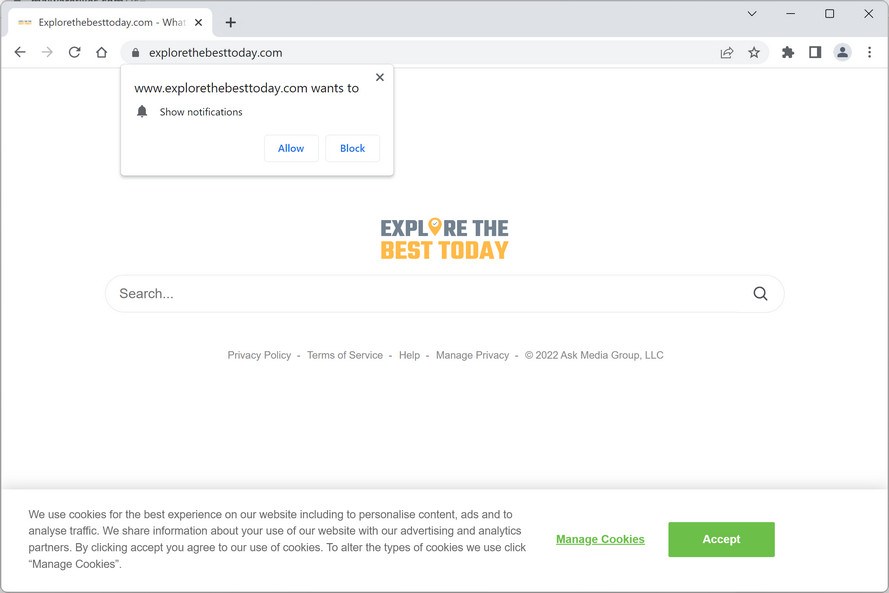Minimize the browser window
The image size is (889, 593).
coord(790,14)
